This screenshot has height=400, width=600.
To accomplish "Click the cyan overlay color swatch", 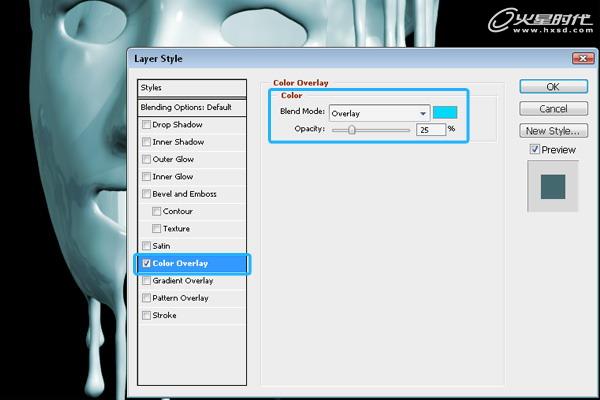I will tap(444, 113).
